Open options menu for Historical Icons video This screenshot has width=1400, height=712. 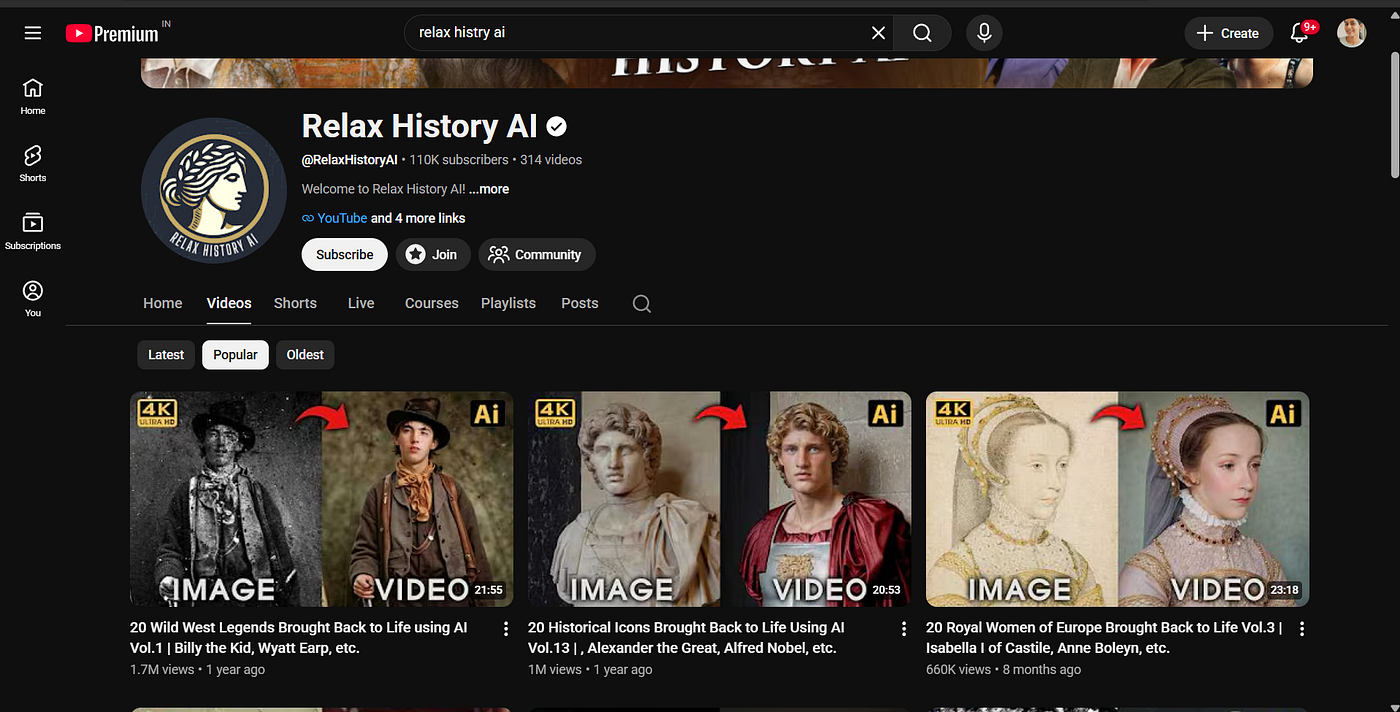click(x=904, y=629)
